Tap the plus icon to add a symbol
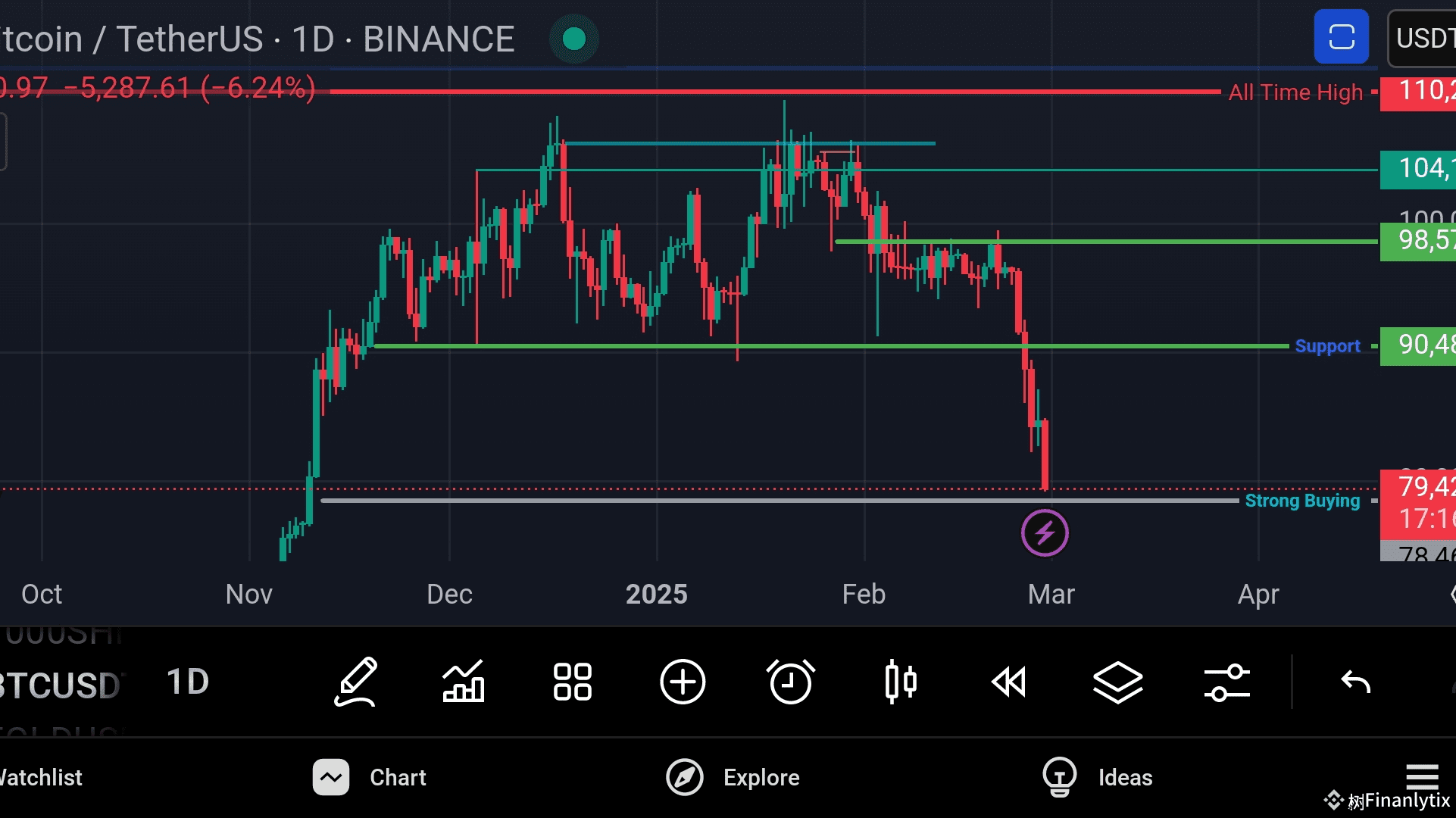 pyautogui.click(x=682, y=682)
